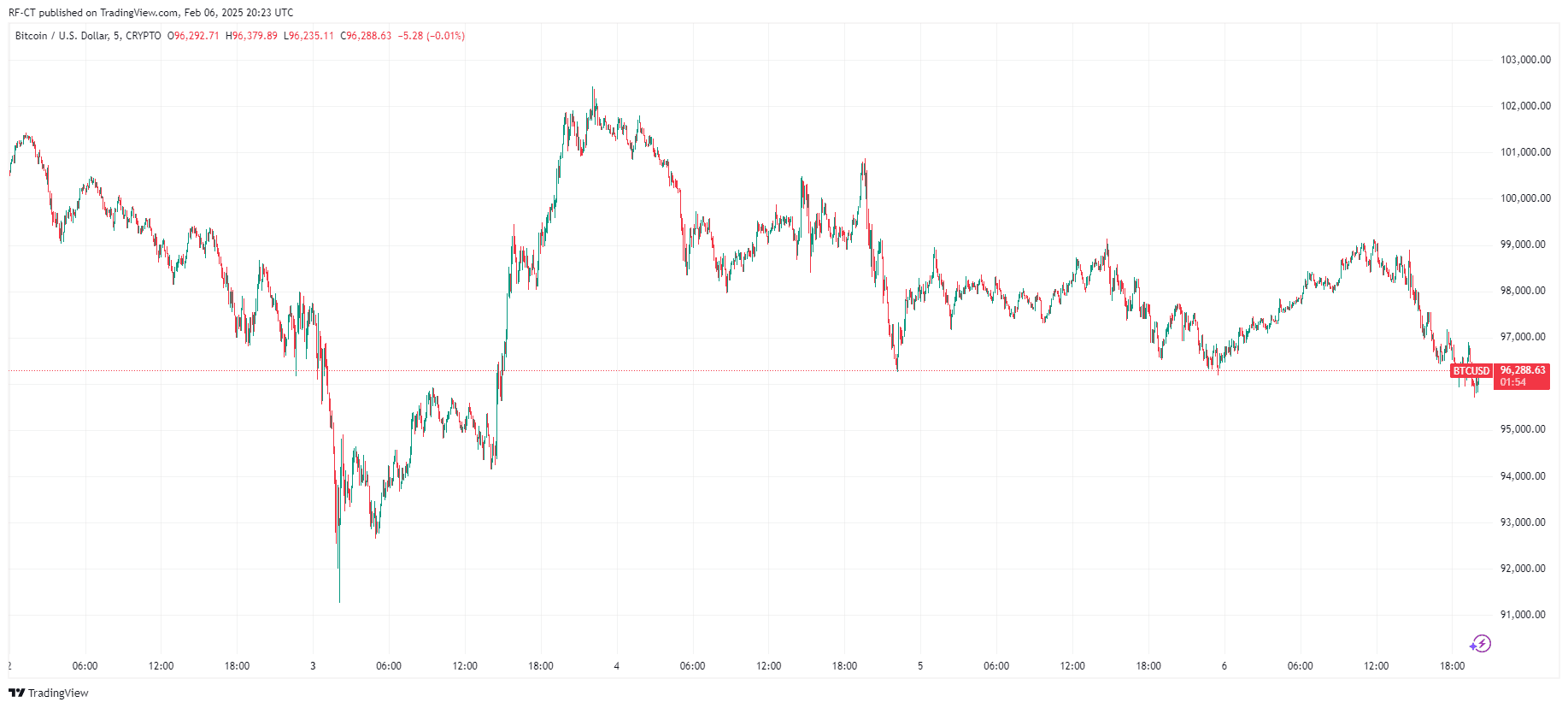The height and width of the screenshot is (708, 1568).
Task: Click the −5.28 (−0.01%) change readout
Action: click(432, 36)
